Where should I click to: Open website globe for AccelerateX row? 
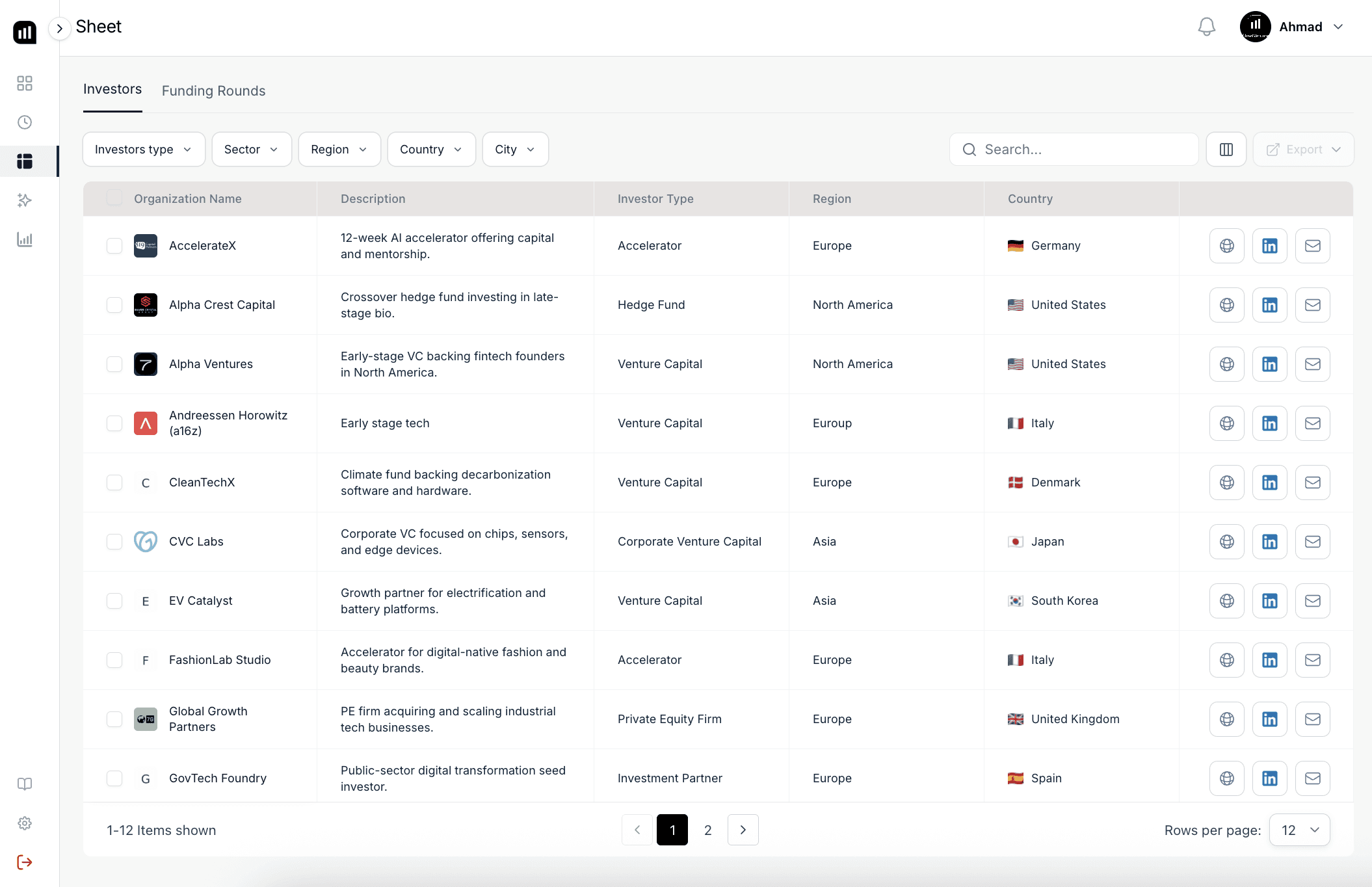tap(1226, 246)
